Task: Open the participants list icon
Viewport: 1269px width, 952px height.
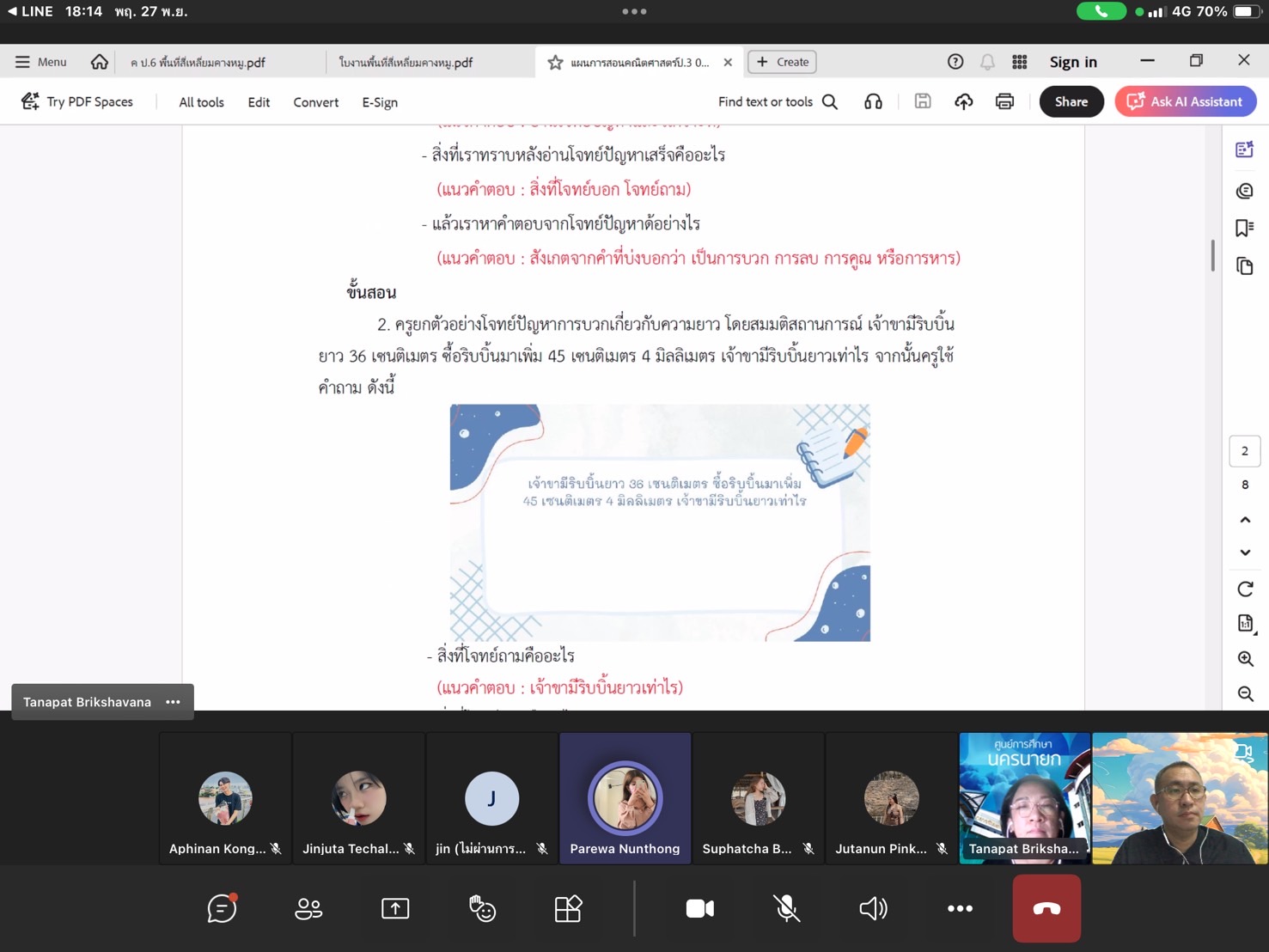Action: [308, 908]
